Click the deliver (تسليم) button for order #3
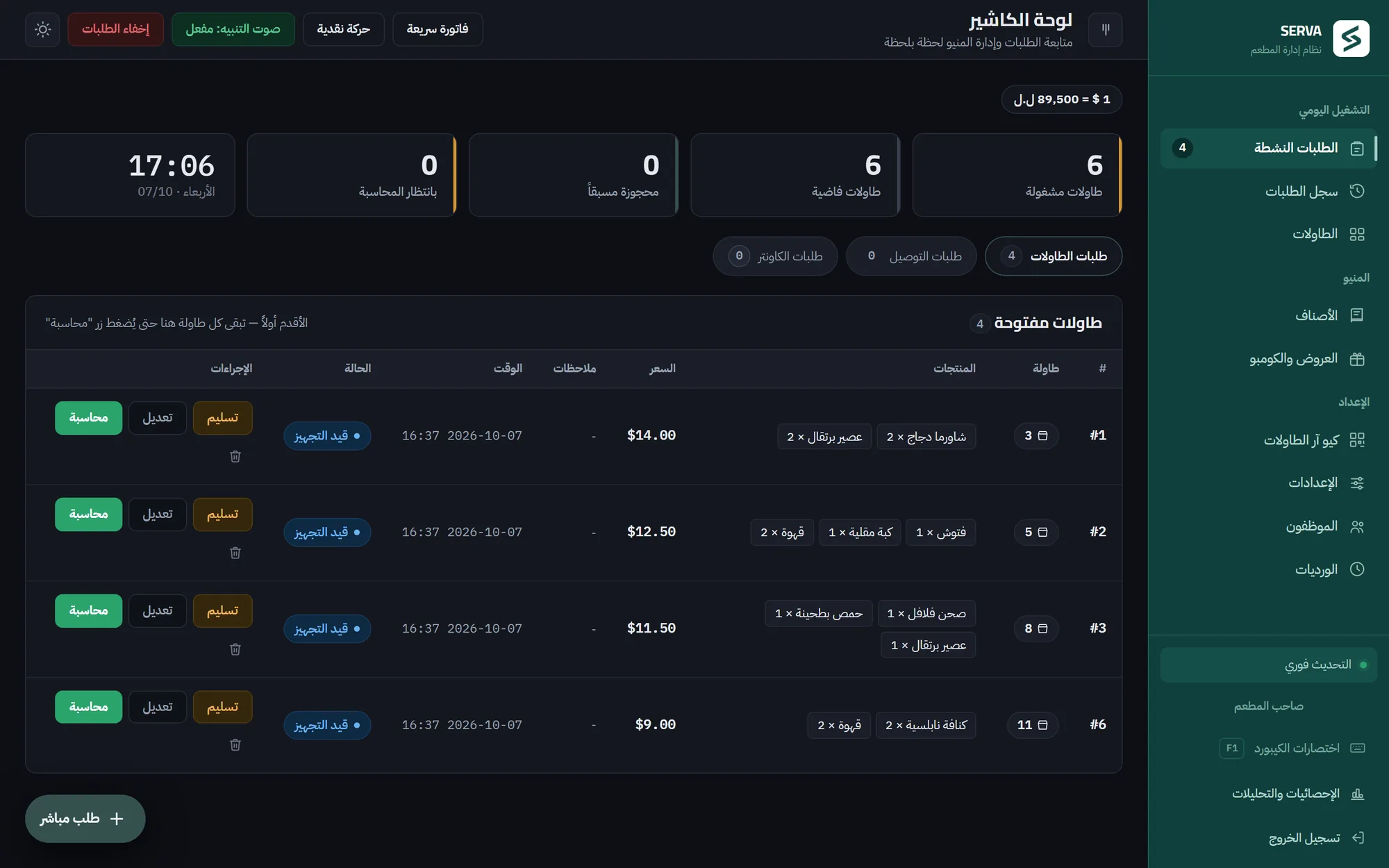1389x868 pixels. click(x=222, y=611)
